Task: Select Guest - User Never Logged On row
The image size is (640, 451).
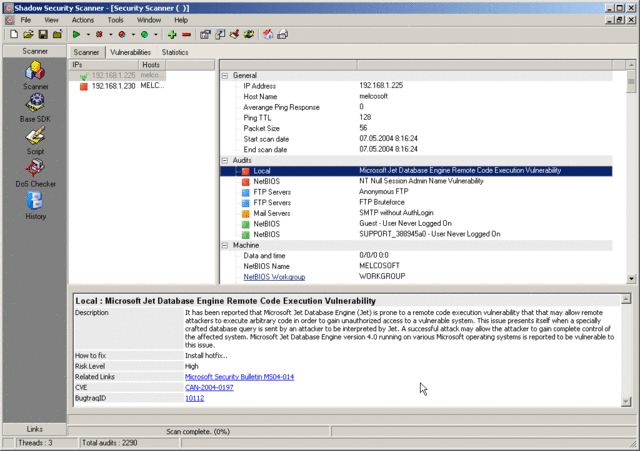Action: 416,224
